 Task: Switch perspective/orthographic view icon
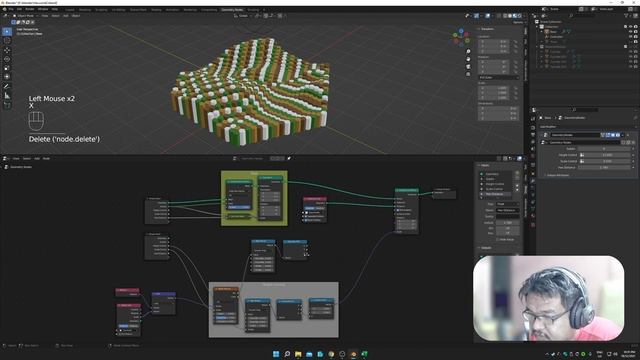[x=468, y=74]
